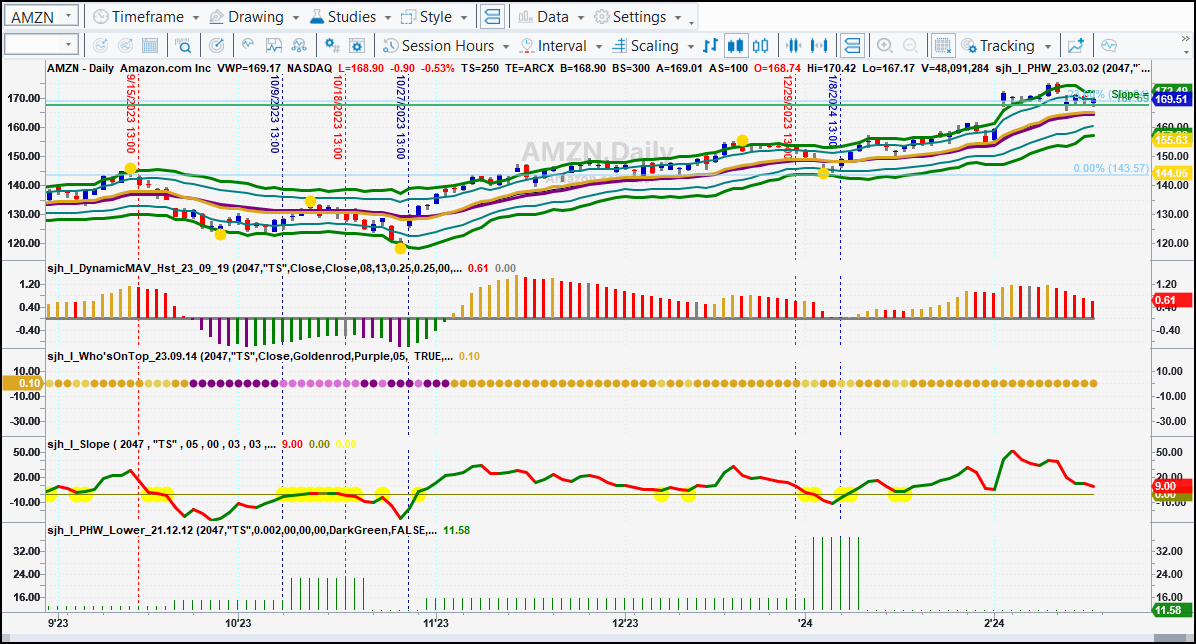Toggle the panel layout button beside Style
This screenshot has width=1196, height=644.
493,17
